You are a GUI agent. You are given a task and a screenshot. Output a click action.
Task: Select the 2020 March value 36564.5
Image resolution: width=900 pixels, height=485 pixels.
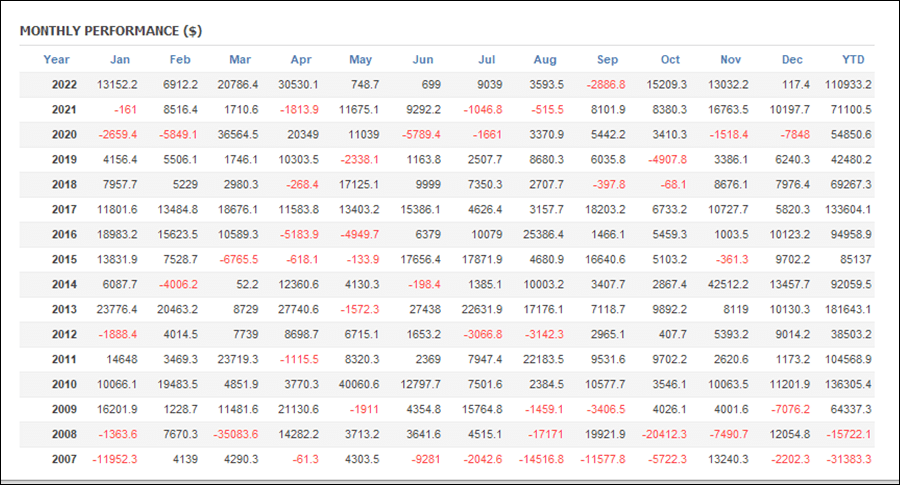[x=238, y=134]
